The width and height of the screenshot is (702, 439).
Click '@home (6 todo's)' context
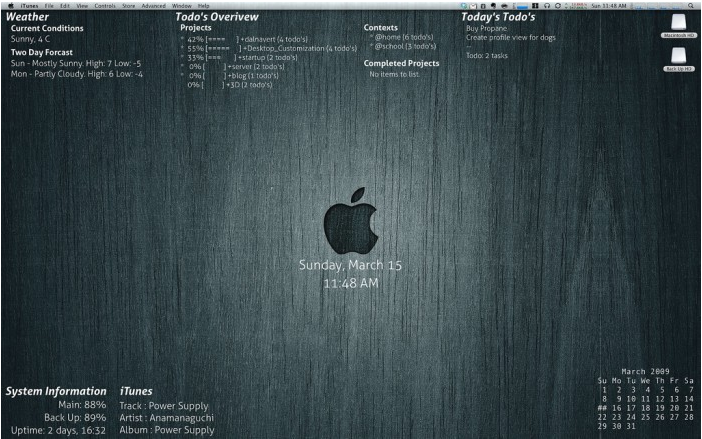(x=402, y=37)
